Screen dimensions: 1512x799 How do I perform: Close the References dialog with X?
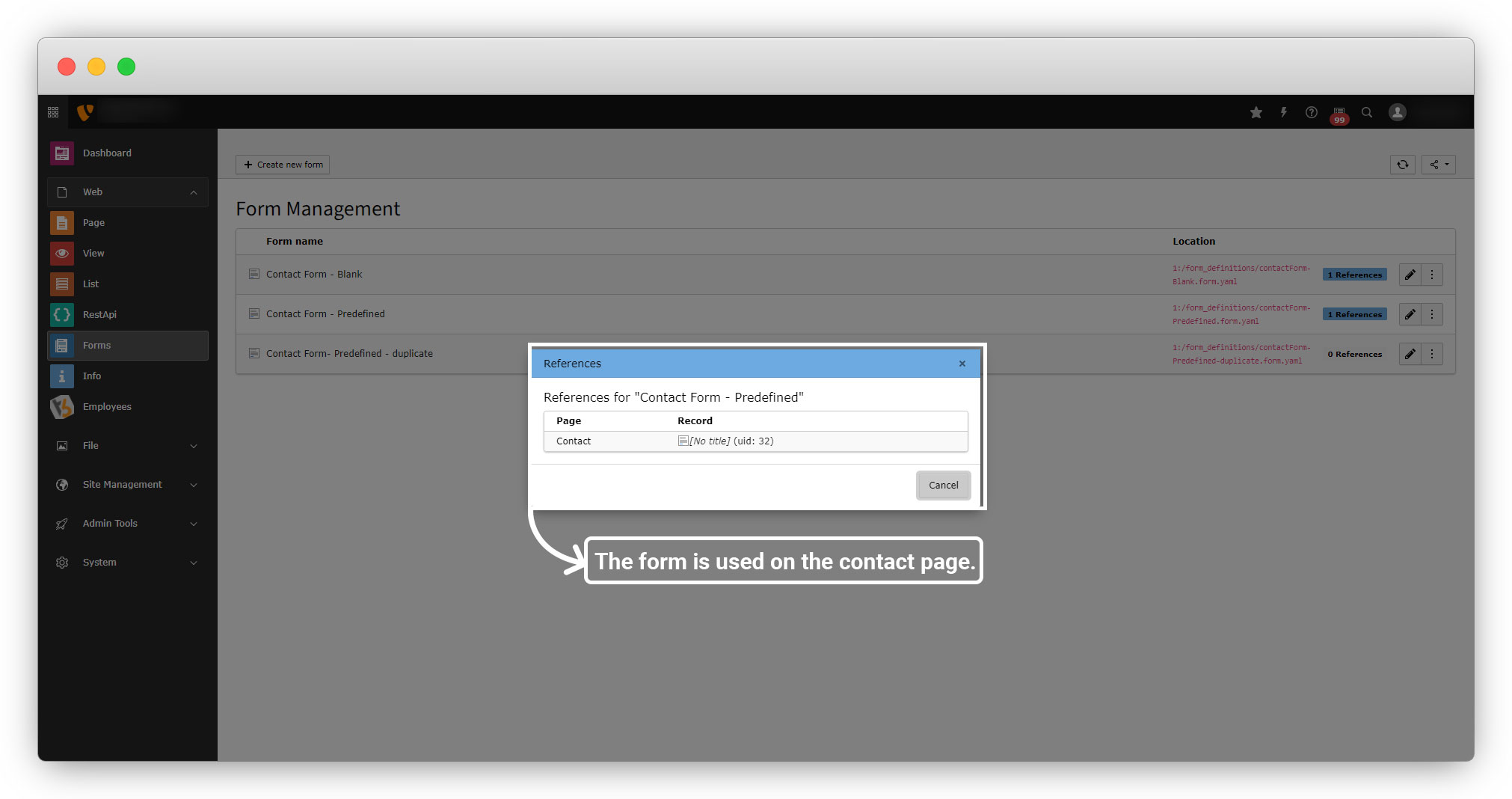[962, 364]
